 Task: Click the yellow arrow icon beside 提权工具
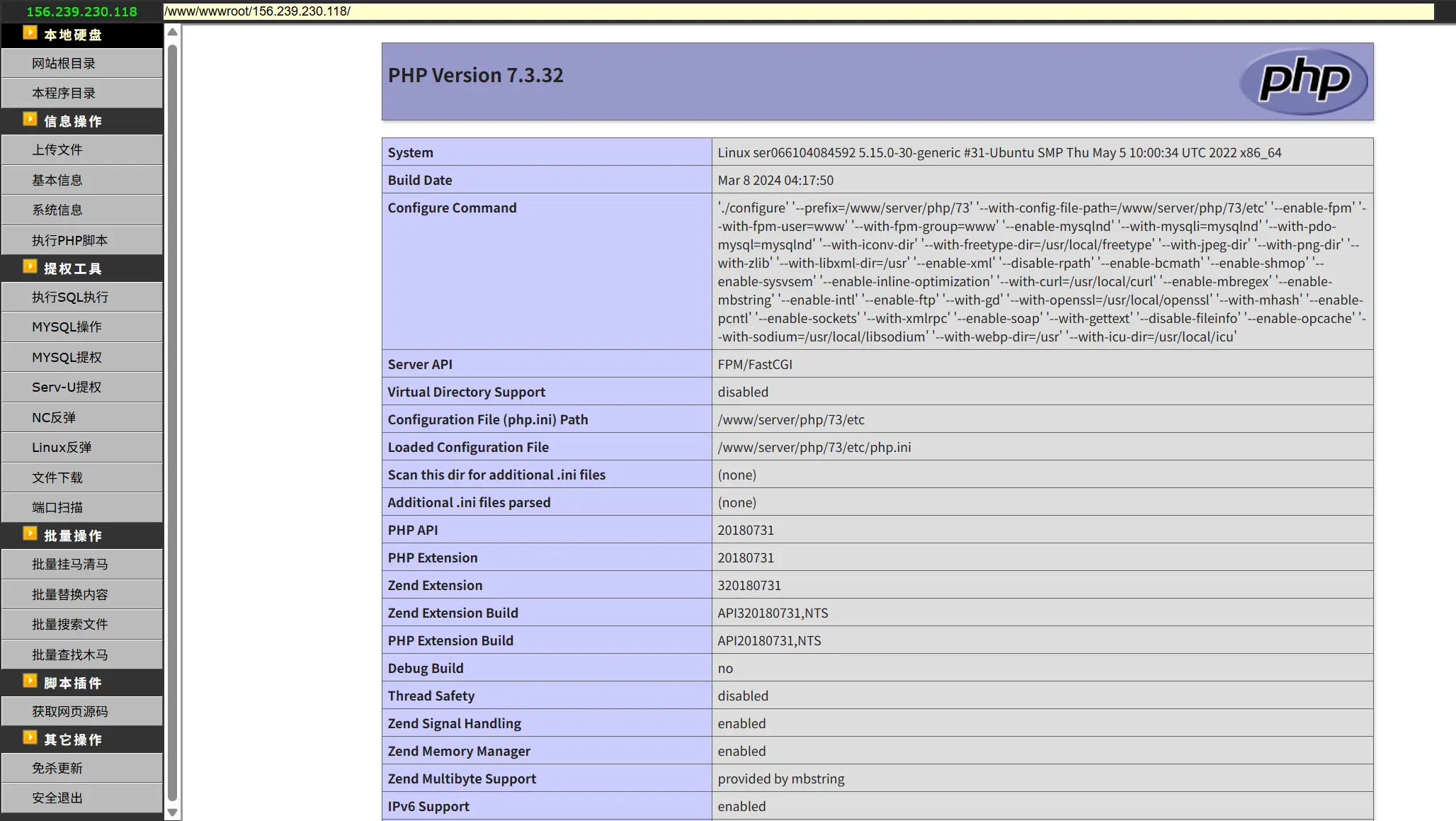[30, 267]
